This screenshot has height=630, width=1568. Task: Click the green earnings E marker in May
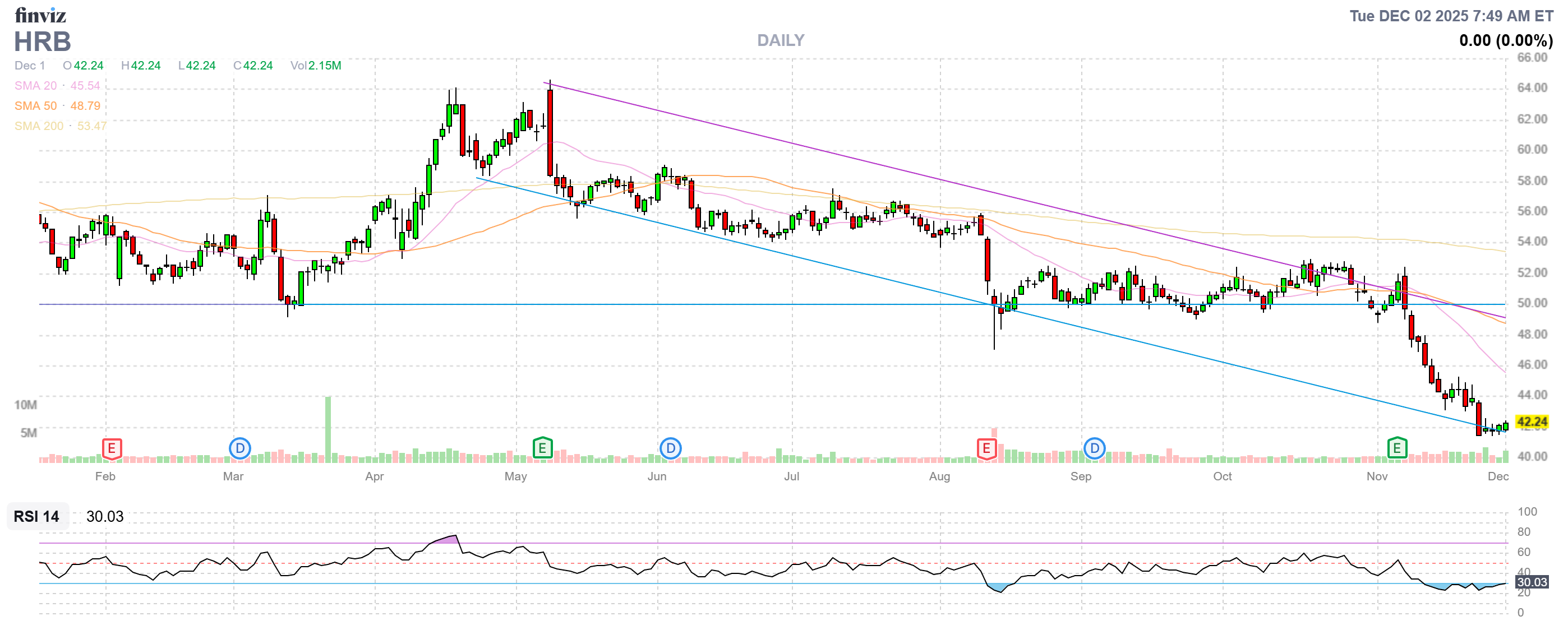tap(542, 449)
